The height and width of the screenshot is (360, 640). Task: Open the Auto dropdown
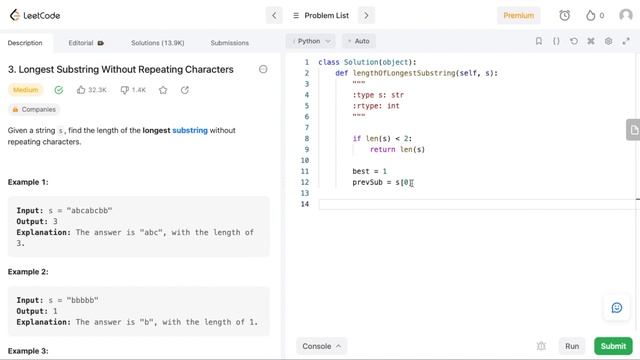[358, 41]
